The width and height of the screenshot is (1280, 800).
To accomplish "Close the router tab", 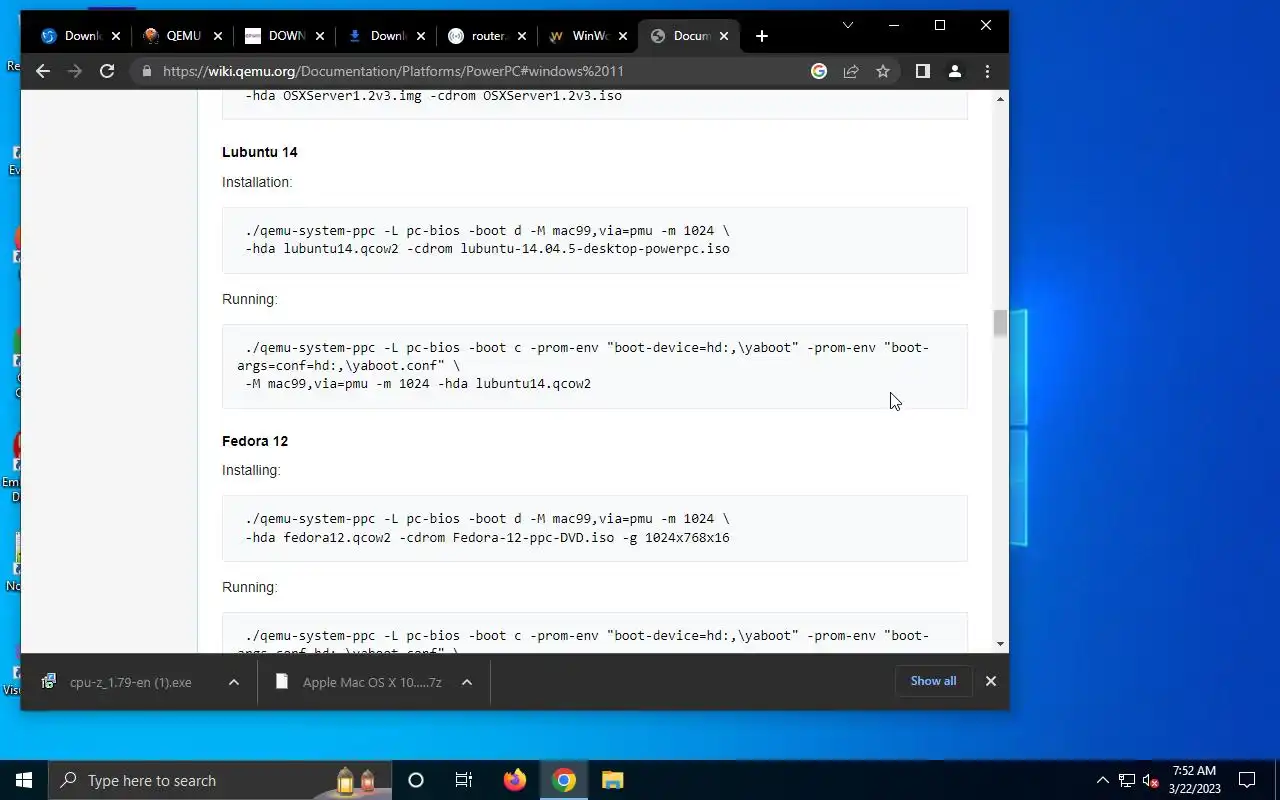I will [x=523, y=36].
